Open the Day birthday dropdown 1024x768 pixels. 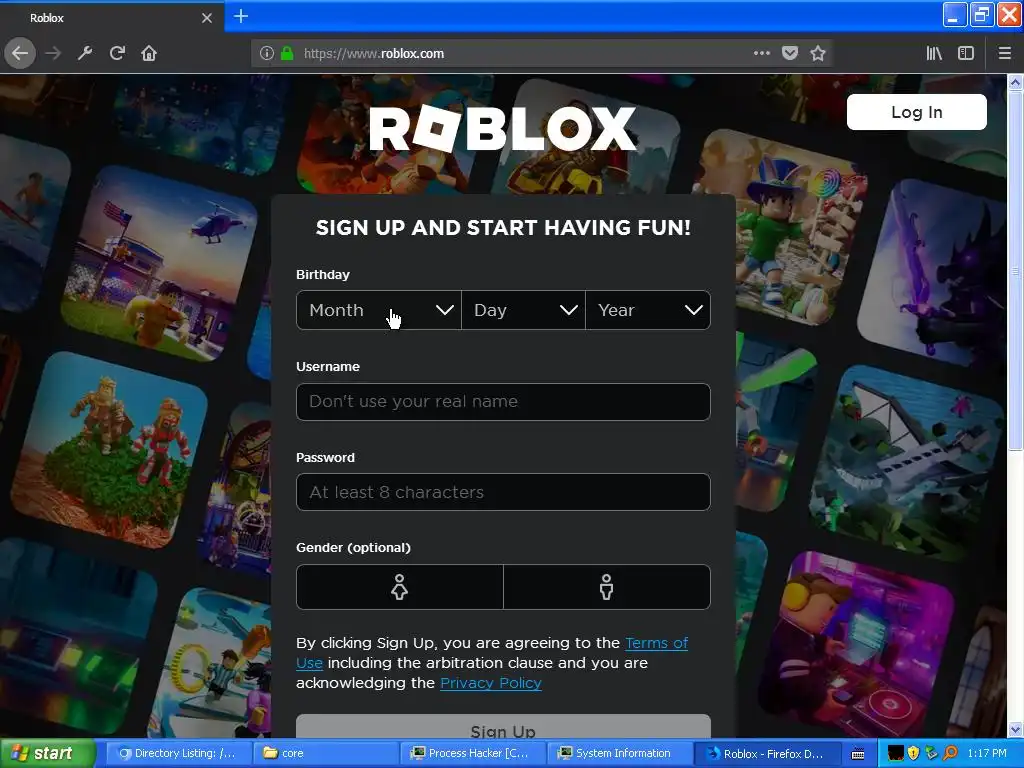523,310
